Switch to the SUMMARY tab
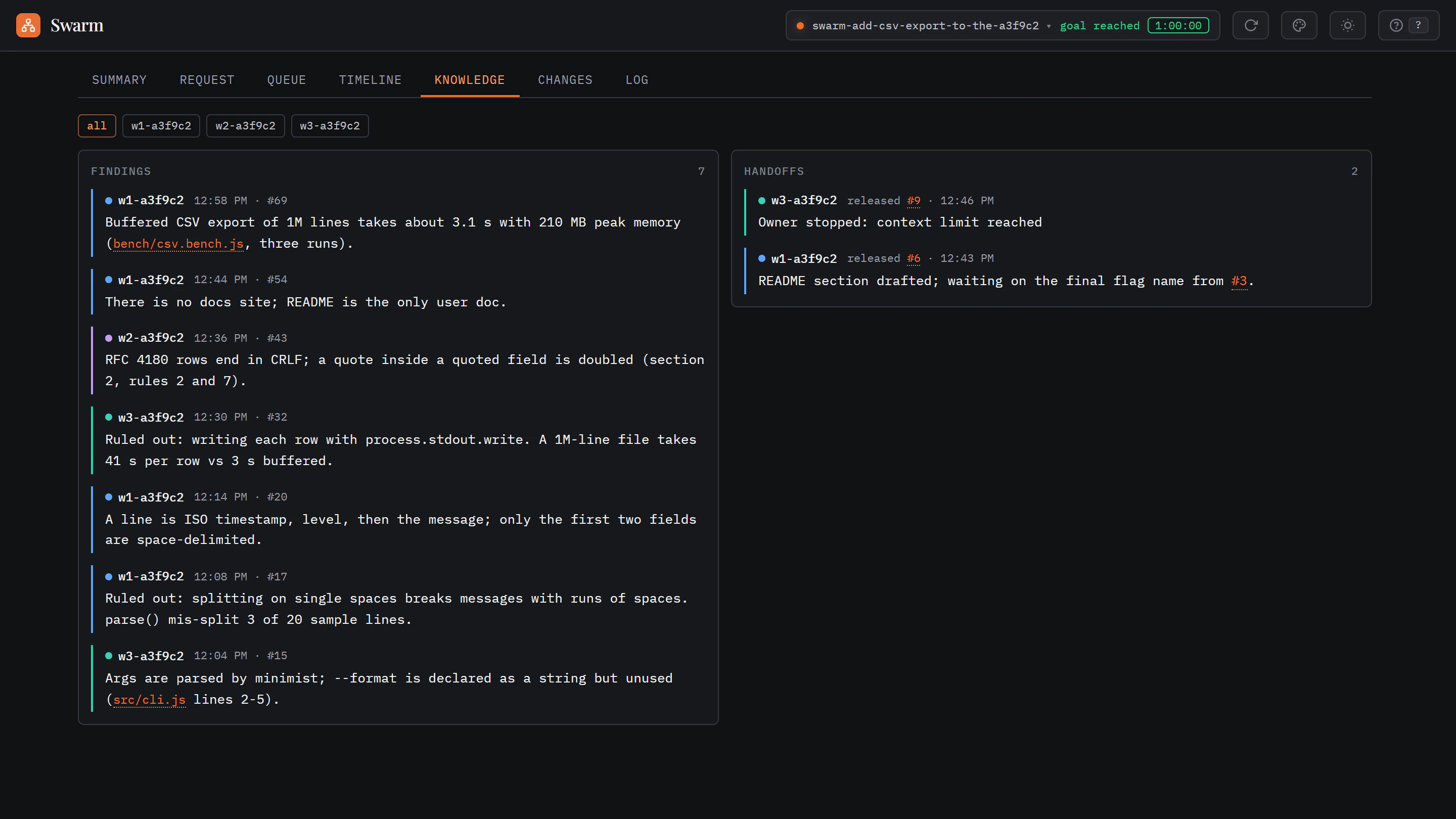 (119, 80)
